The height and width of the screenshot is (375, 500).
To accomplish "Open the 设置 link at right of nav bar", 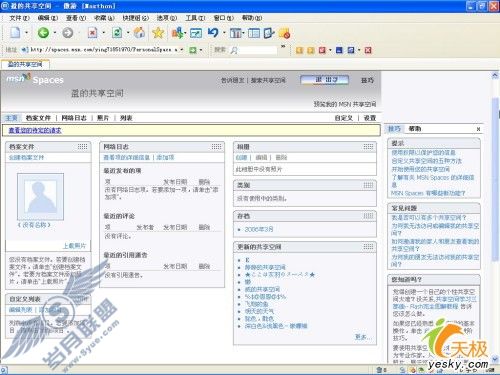I will (x=370, y=118).
